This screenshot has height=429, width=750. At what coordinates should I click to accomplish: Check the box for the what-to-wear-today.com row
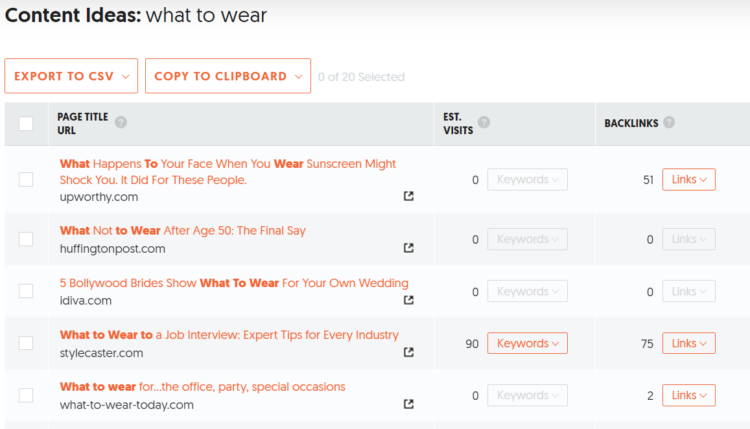pyautogui.click(x=26, y=395)
